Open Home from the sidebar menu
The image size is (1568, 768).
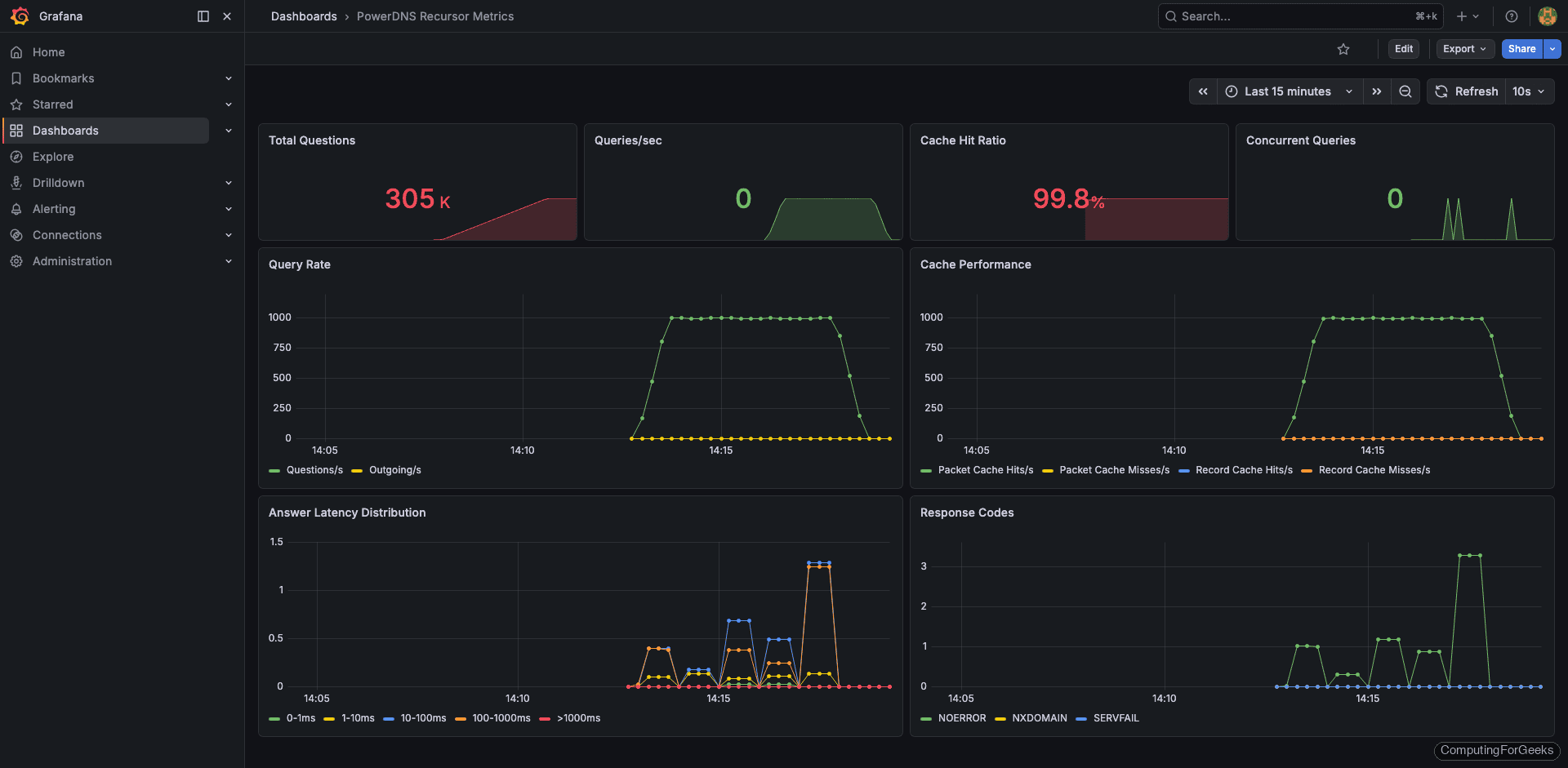pos(48,51)
